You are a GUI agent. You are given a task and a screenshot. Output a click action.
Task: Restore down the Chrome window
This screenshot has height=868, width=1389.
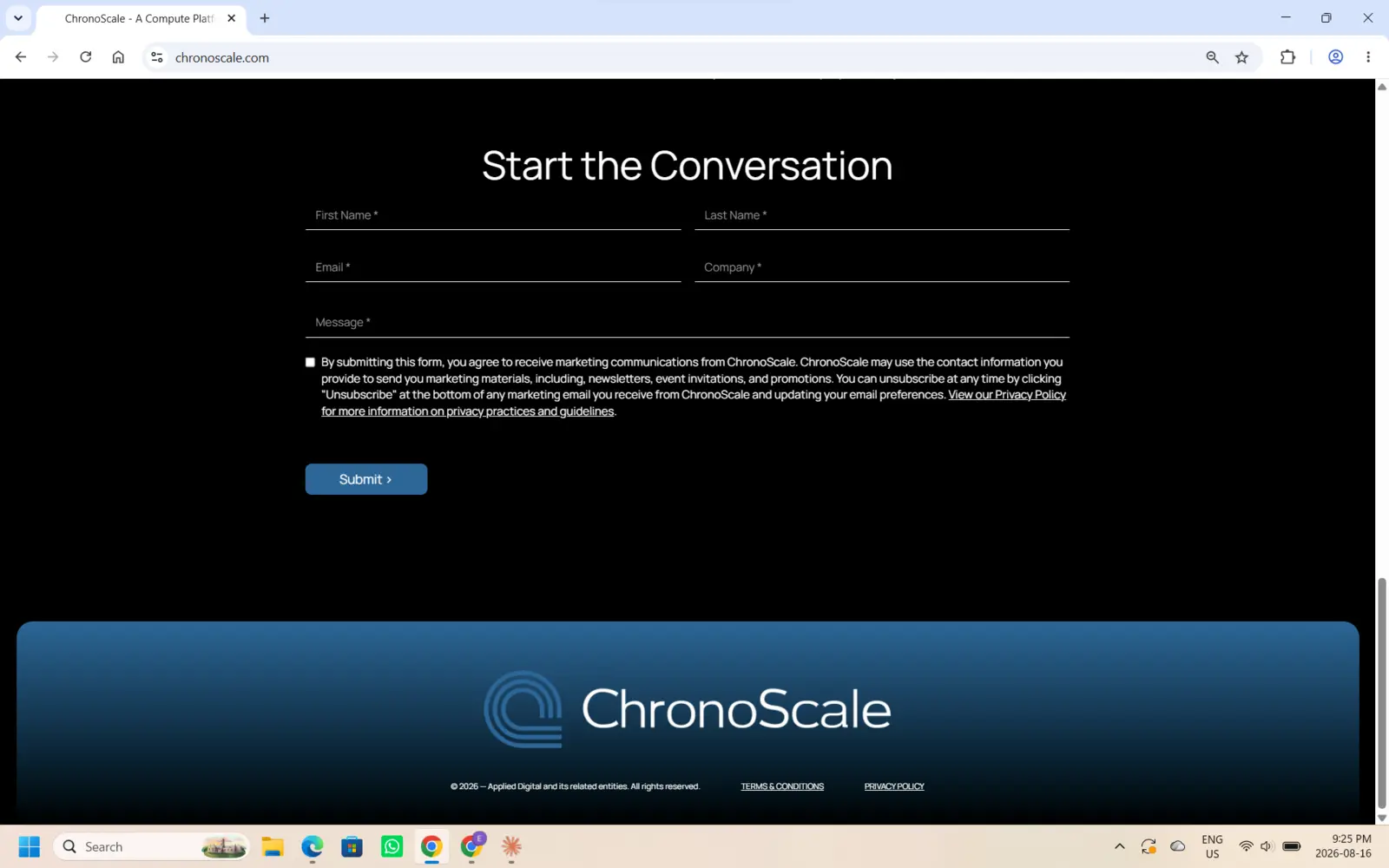[x=1326, y=17]
